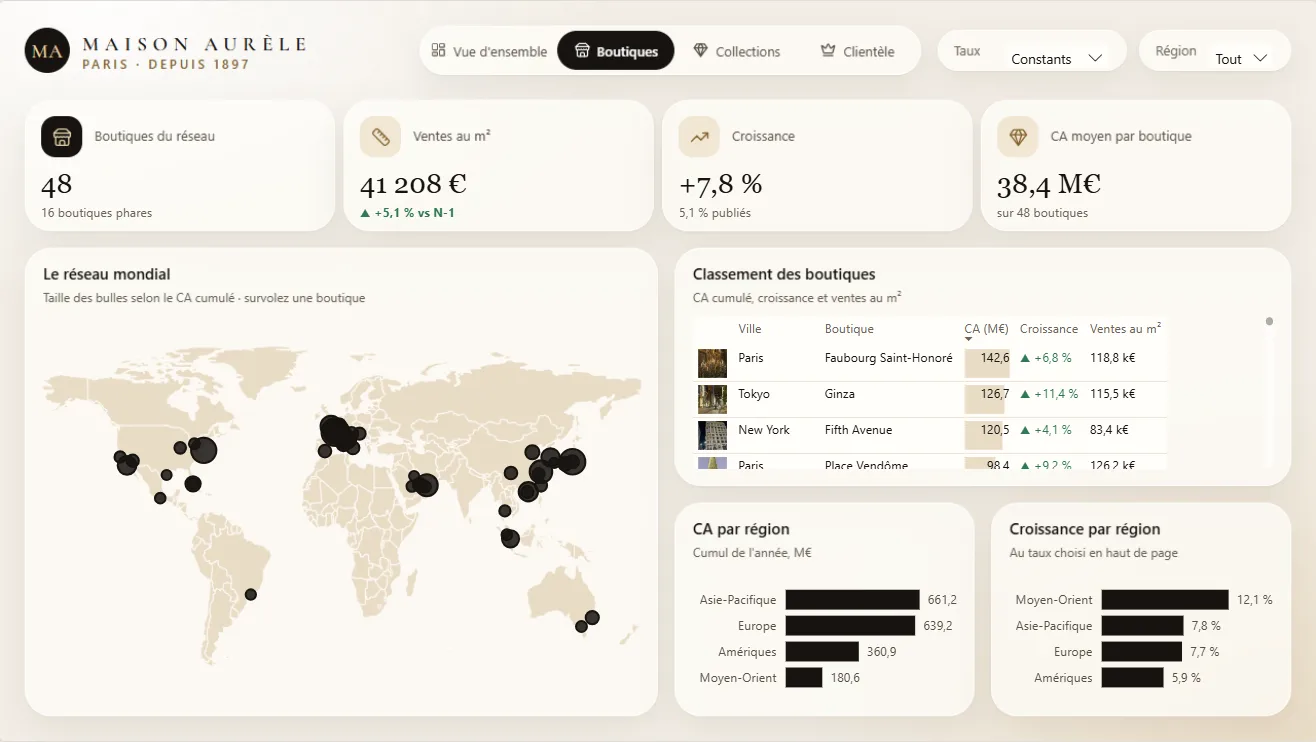Click the 115,5 k€ cell for Ginza
Image resolution: width=1316 pixels, height=742 pixels.
coord(1113,394)
